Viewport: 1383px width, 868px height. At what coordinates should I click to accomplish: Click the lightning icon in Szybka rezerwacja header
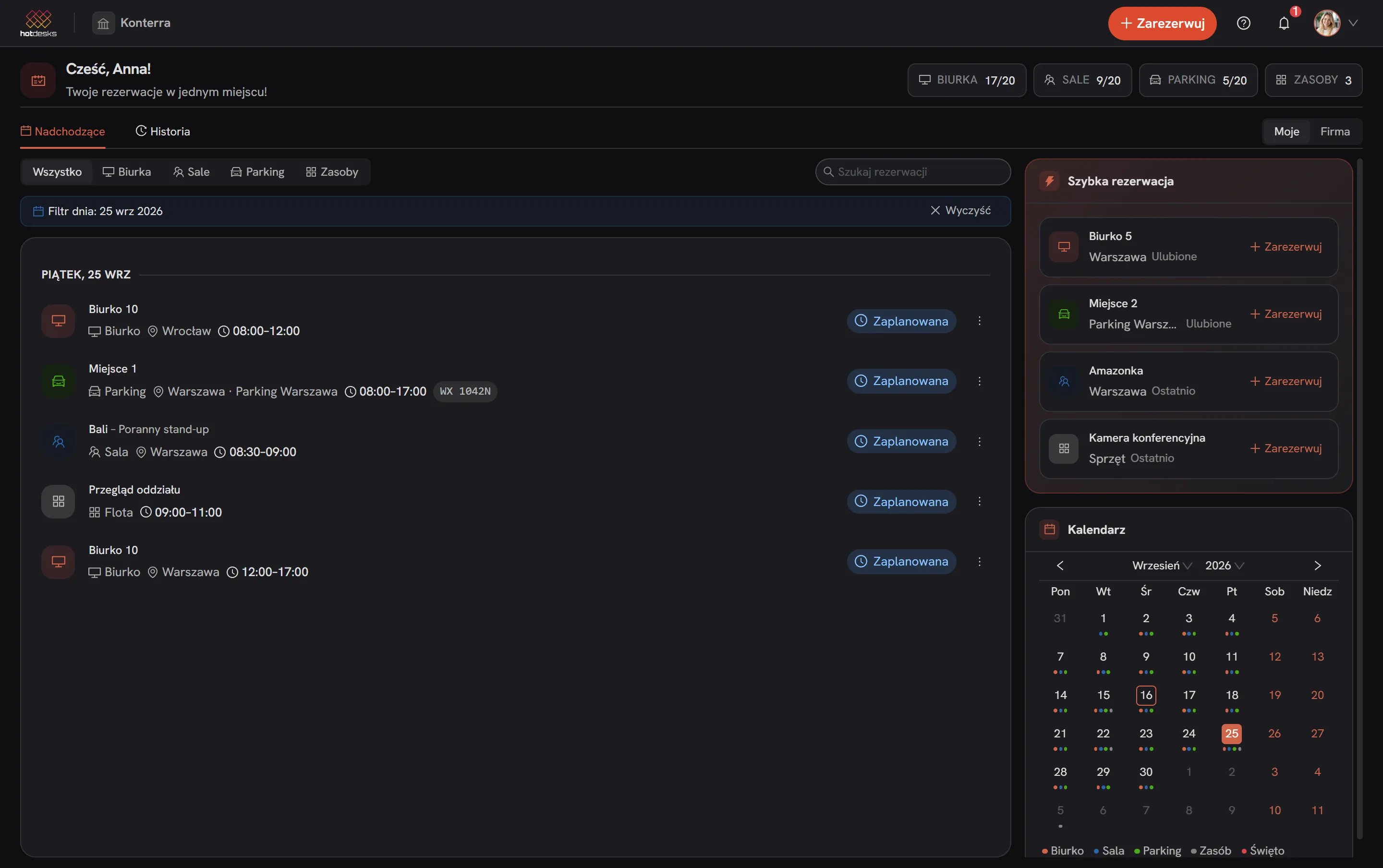pos(1049,181)
